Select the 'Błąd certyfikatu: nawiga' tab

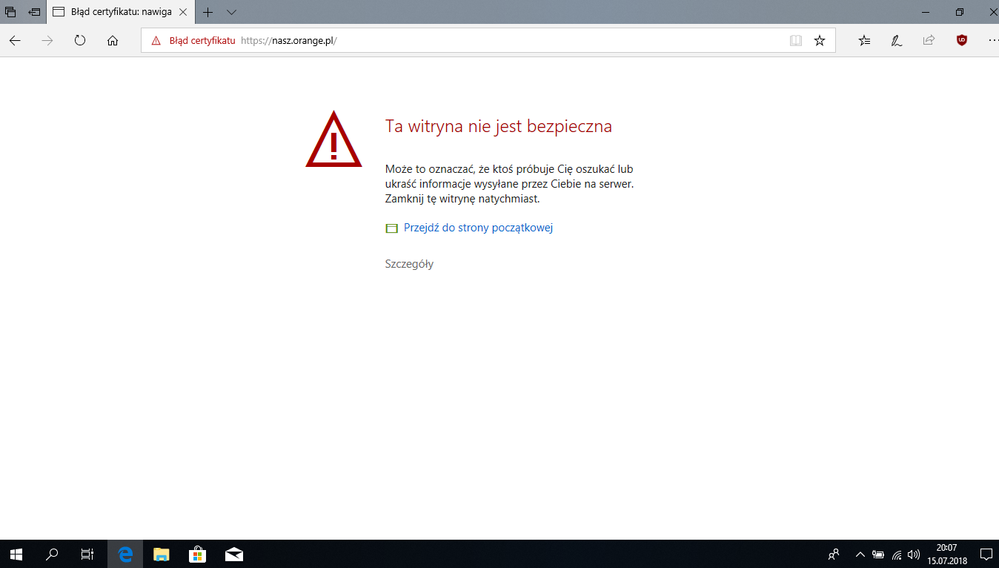pyautogui.click(x=120, y=11)
